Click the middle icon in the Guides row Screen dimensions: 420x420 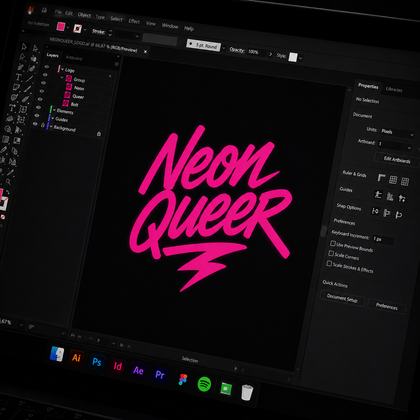[390, 196]
